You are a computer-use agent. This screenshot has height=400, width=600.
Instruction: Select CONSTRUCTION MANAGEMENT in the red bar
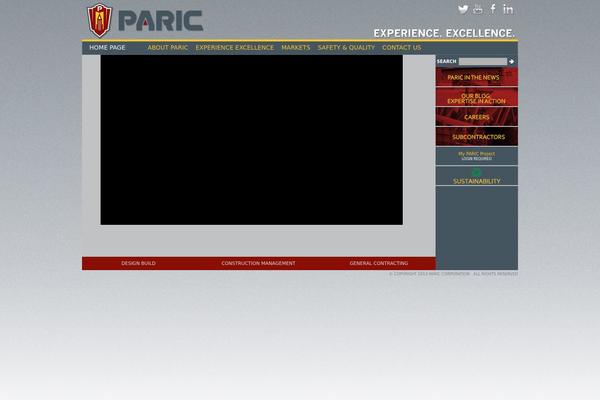258,263
